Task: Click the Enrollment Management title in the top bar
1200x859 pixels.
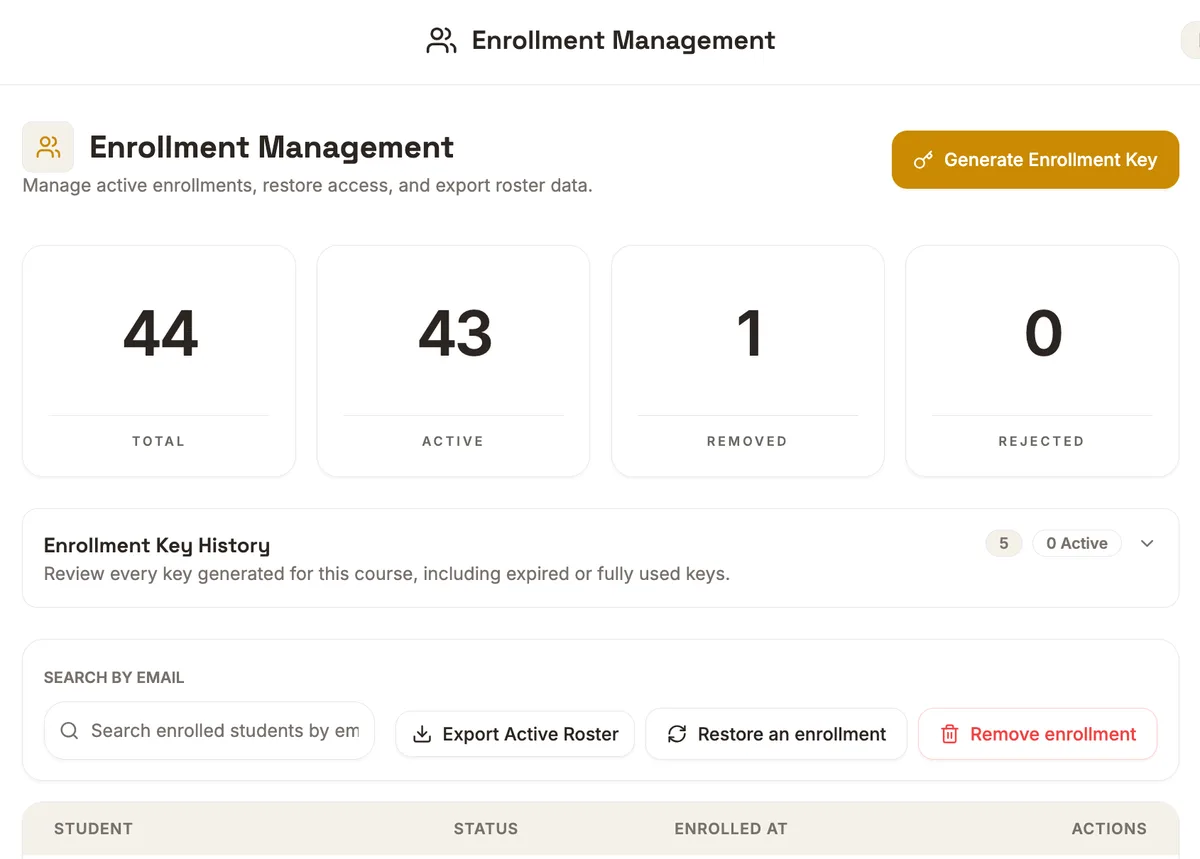Action: tap(623, 41)
